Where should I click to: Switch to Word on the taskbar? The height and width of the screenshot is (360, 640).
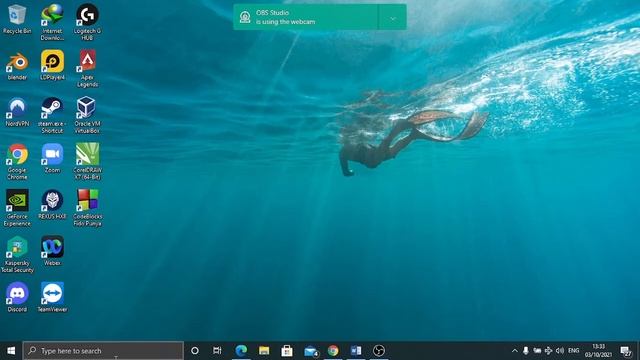[356, 351]
